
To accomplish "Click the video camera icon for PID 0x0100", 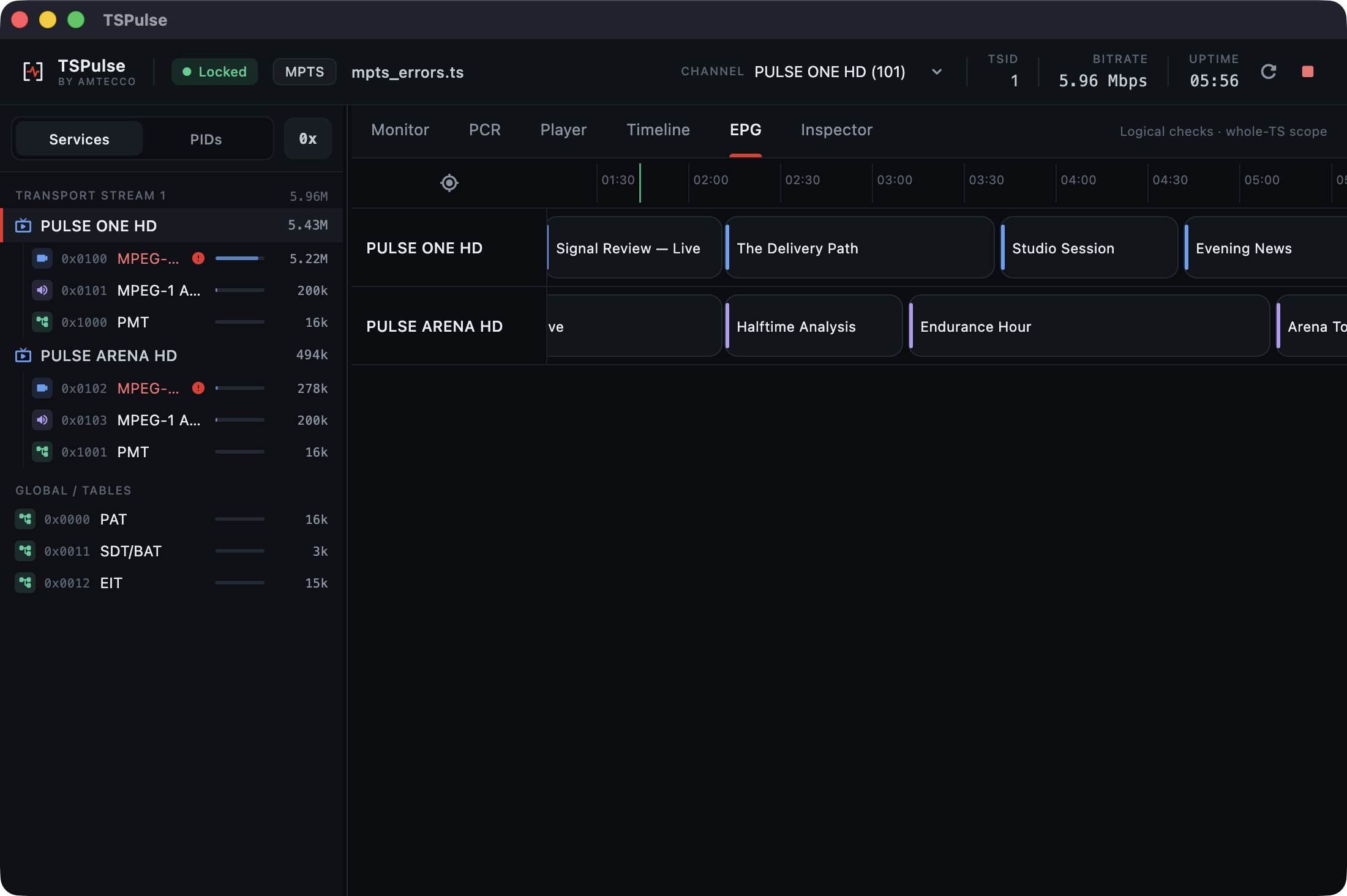I will pyautogui.click(x=42, y=258).
